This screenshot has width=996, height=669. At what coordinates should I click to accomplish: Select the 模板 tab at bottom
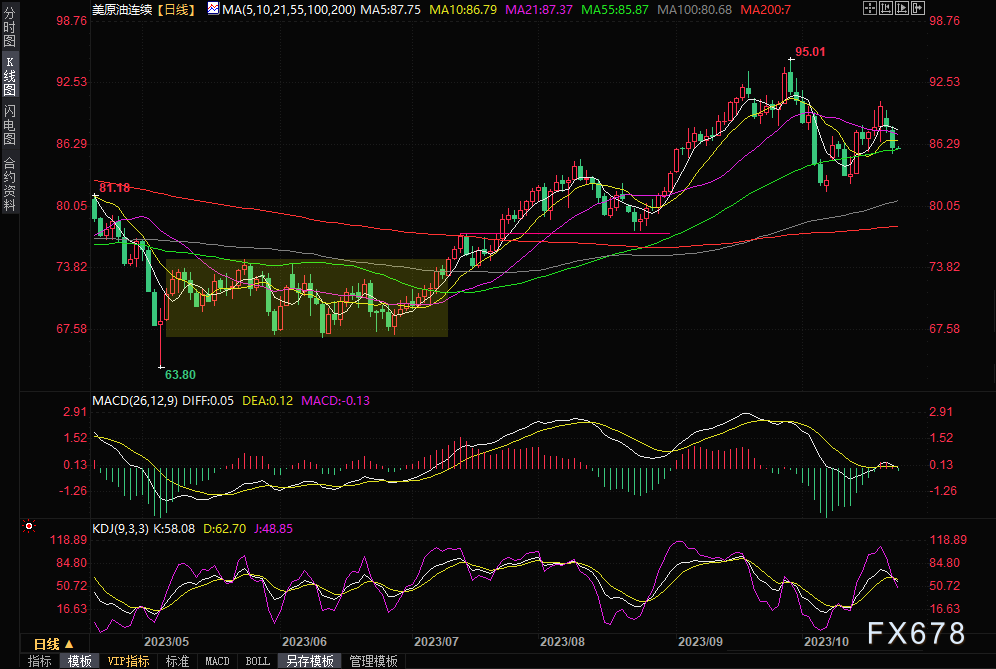coord(80,661)
